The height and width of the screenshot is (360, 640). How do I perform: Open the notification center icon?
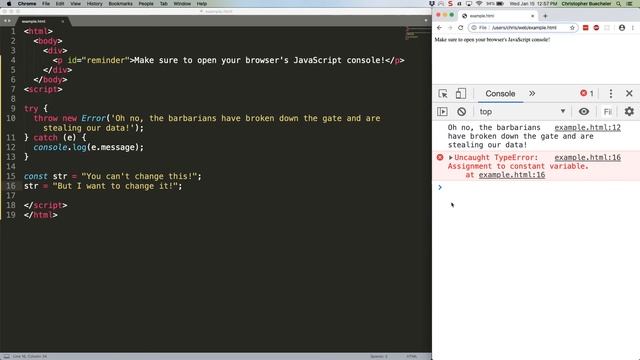coord(630,4)
